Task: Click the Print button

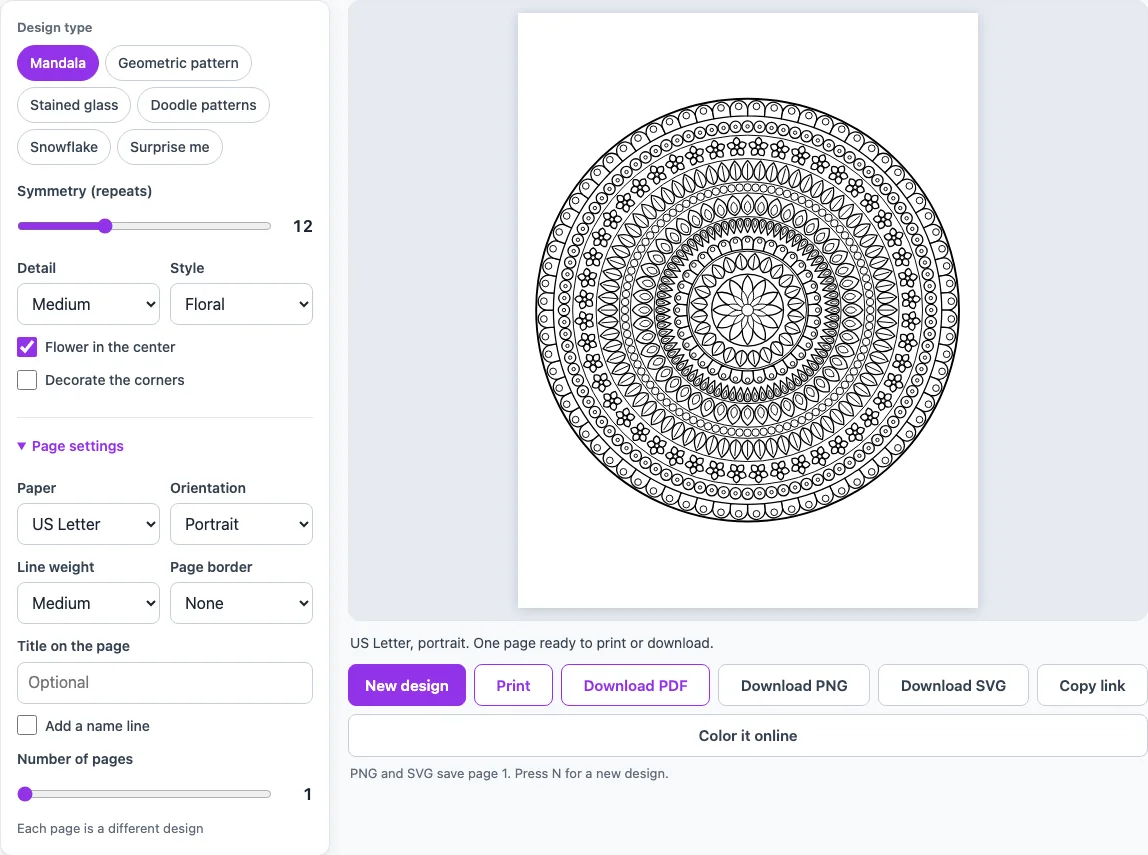Action: (513, 685)
